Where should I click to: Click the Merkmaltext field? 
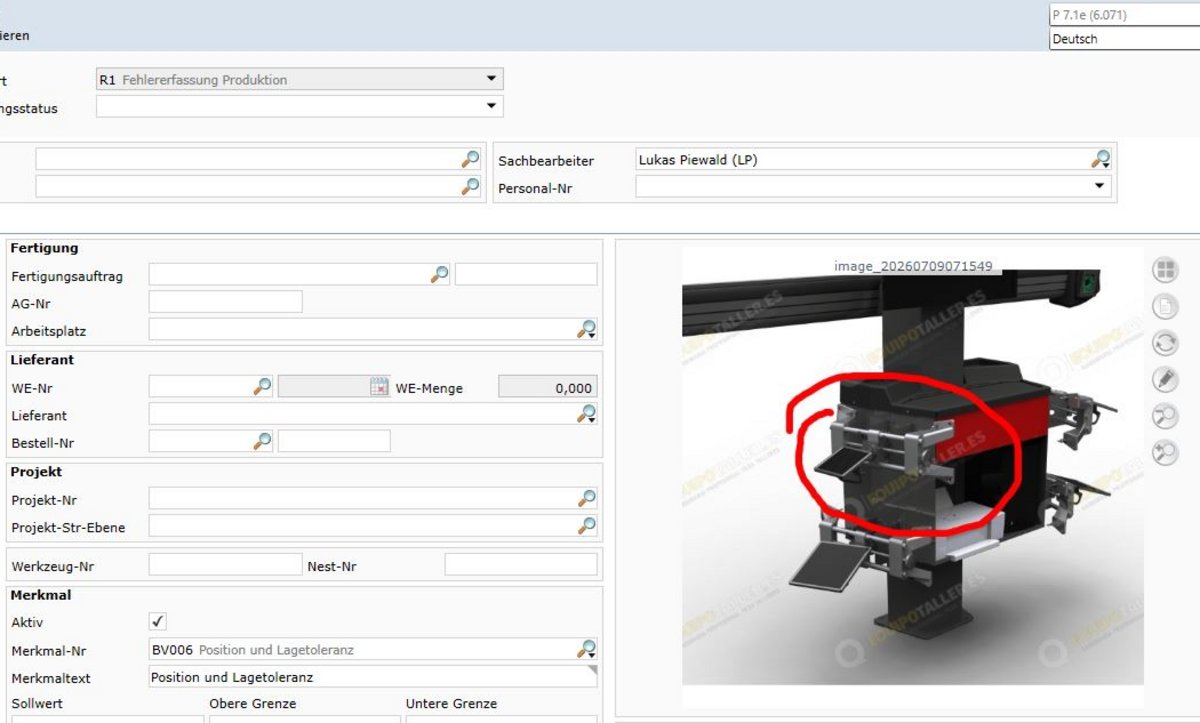tap(373, 677)
